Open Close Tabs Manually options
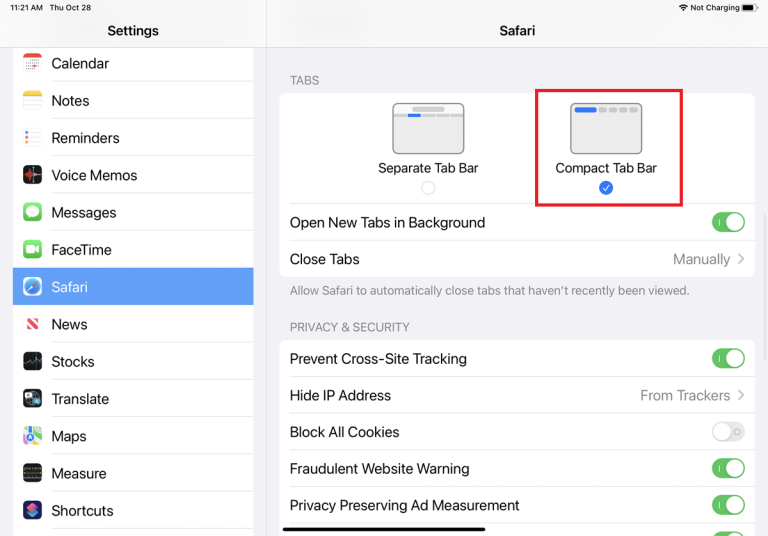 pos(708,259)
